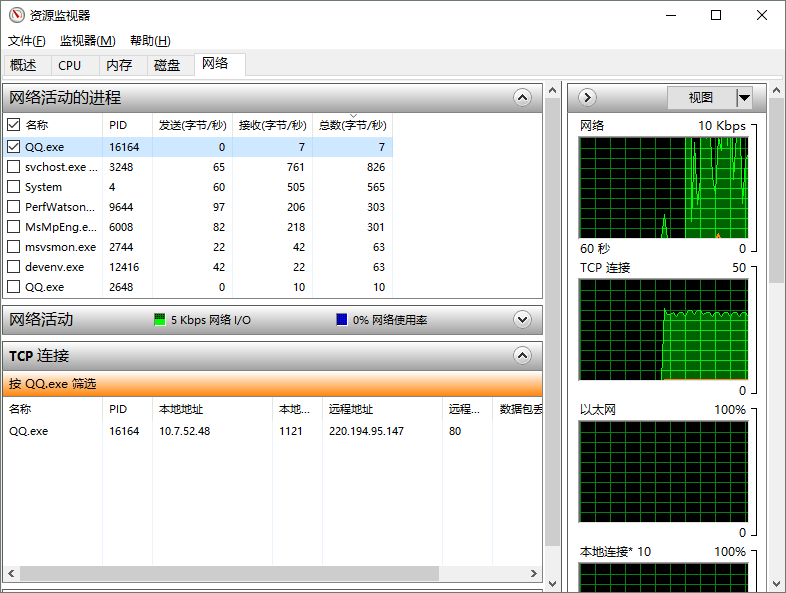This screenshot has height=593, width=786.
Task: Check the PerfWatson process checkbox
Action: click(x=14, y=207)
